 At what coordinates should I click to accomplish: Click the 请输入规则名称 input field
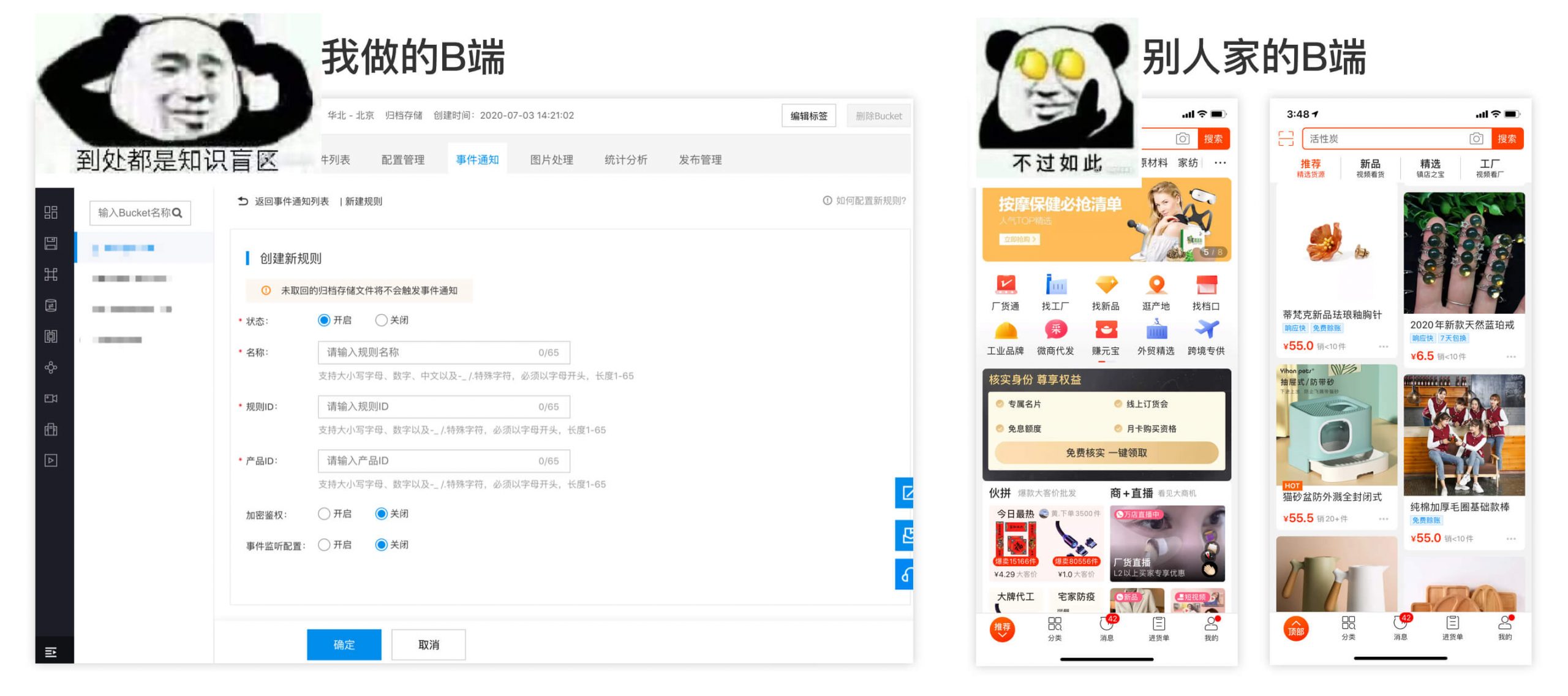pos(443,352)
